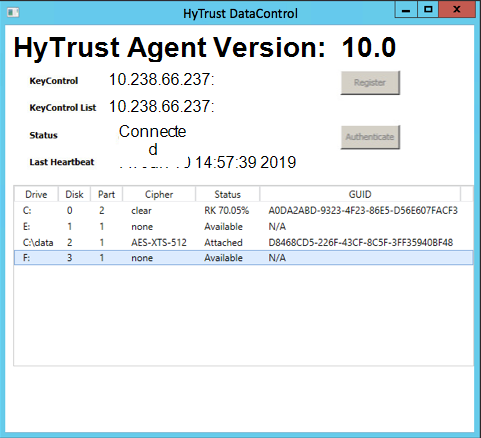
Task: Click the Authenticate button
Action: (370, 137)
